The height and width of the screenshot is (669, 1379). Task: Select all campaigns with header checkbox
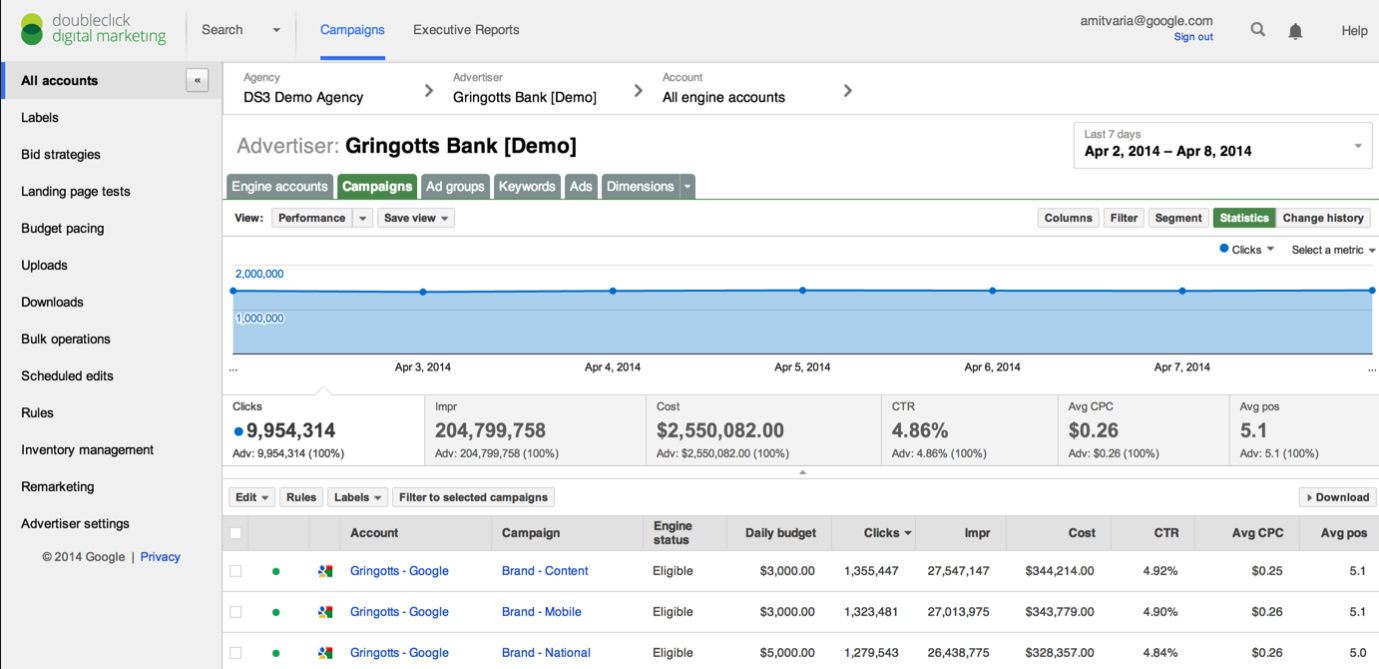click(x=236, y=533)
